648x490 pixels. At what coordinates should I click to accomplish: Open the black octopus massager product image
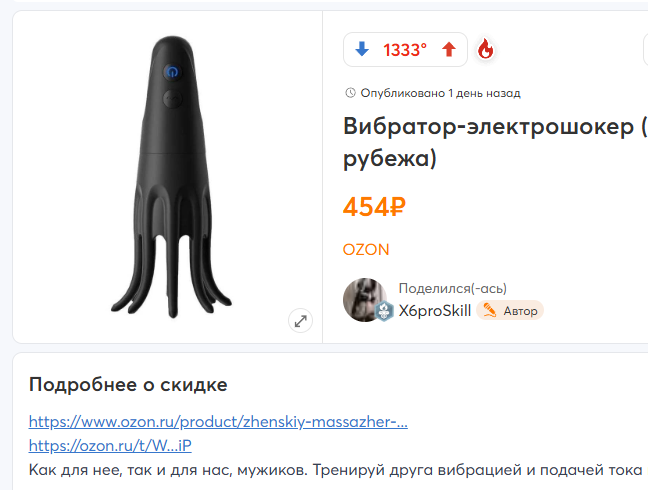(x=172, y=177)
